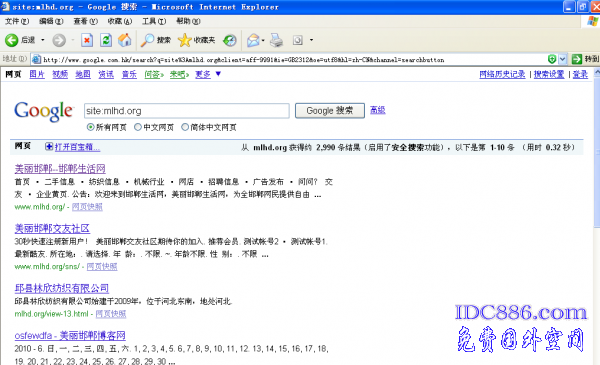Open Favorites star icon
Image resolution: width=600 pixels, height=365 pixels.
coord(184,40)
